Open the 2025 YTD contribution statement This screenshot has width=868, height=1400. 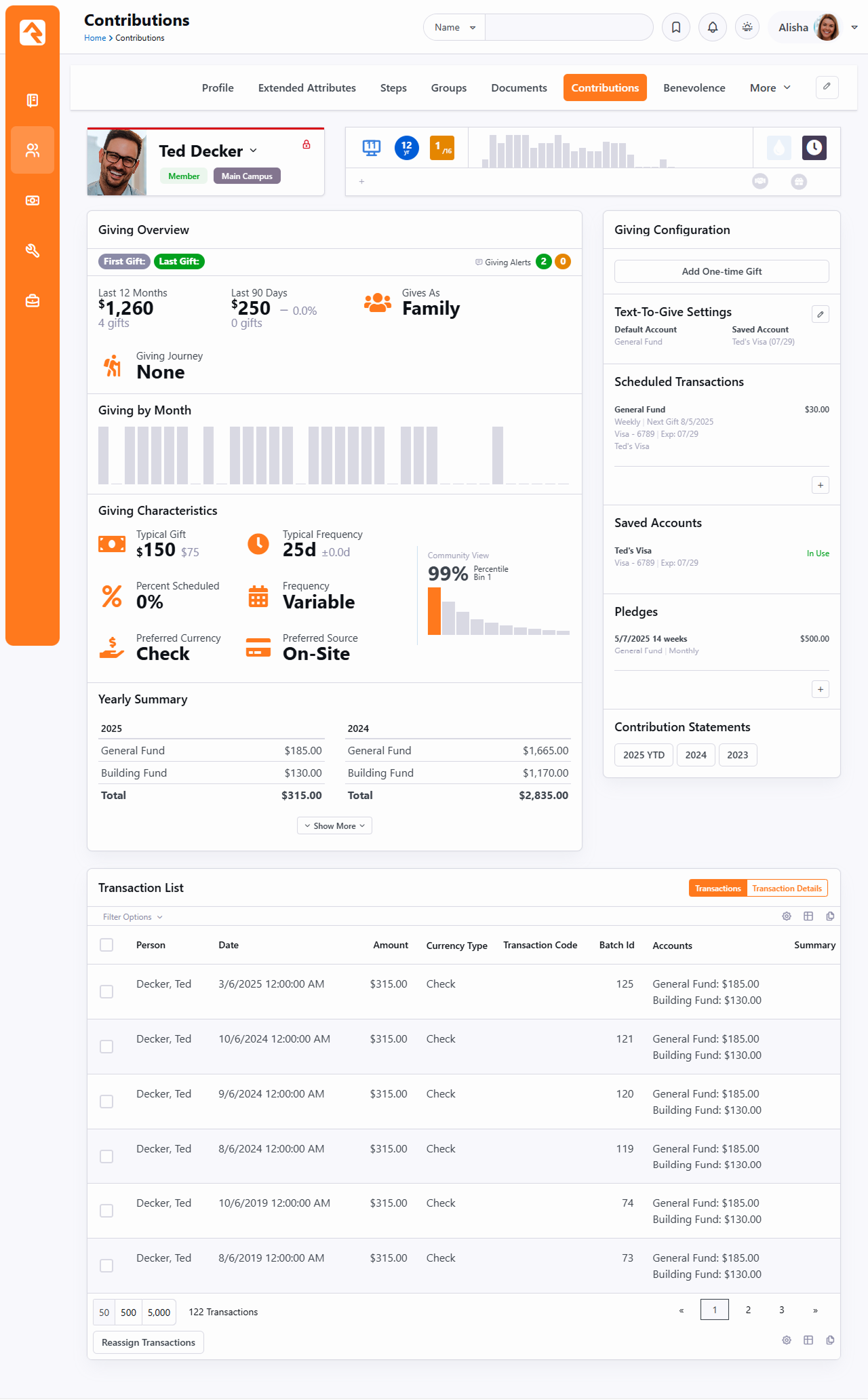pyautogui.click(x=644, y=755)
